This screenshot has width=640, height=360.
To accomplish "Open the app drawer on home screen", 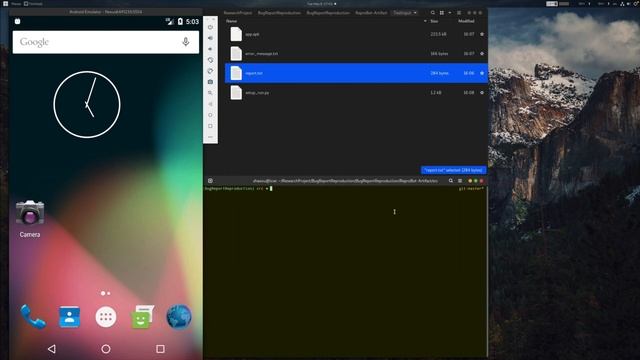I will pos(106,317).
